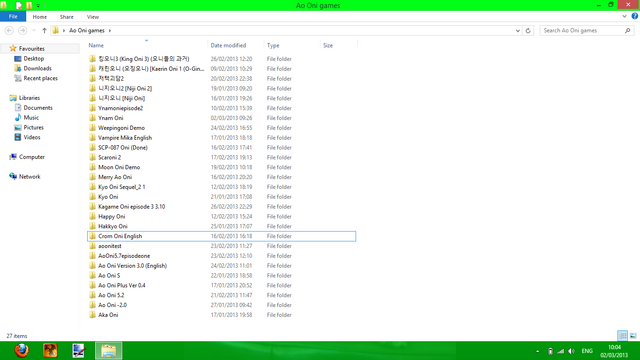Click the taskbar clock and date
This screenshot has height=360, width=640.
[614, 351]
